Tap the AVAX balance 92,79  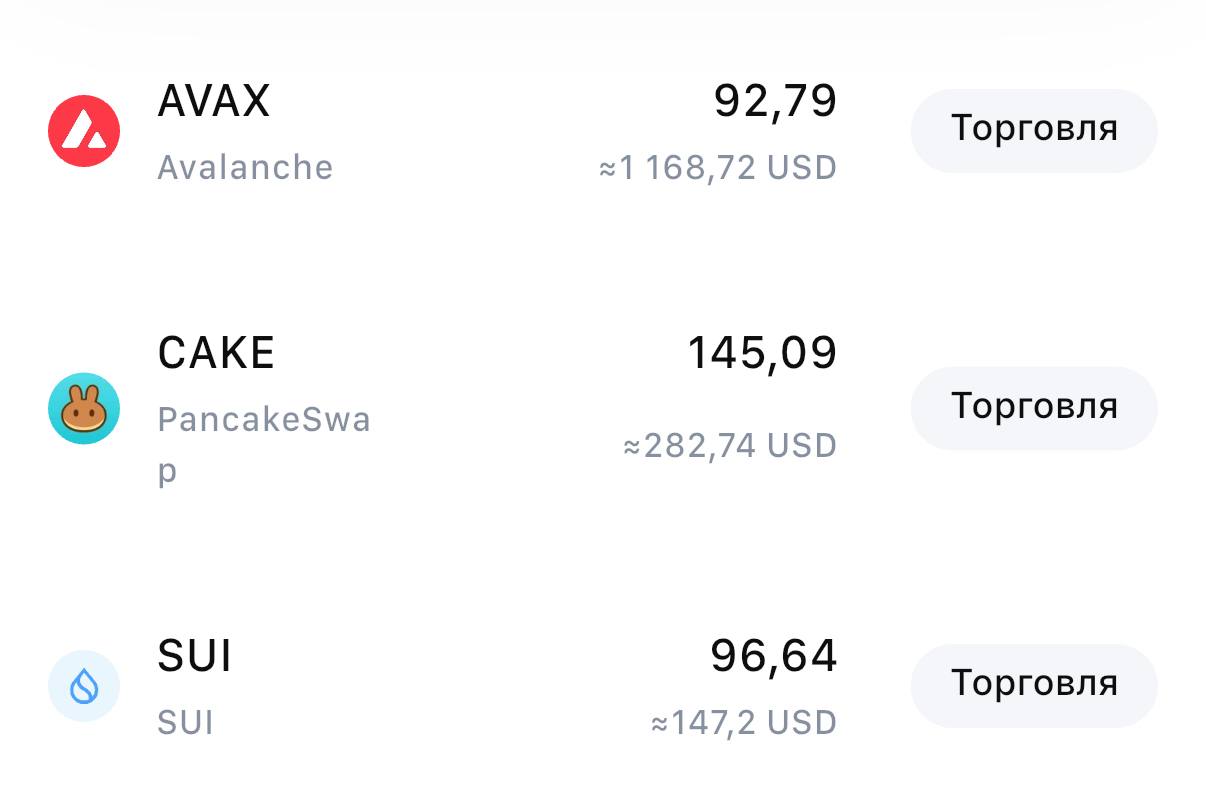click(x=775, y=101)
